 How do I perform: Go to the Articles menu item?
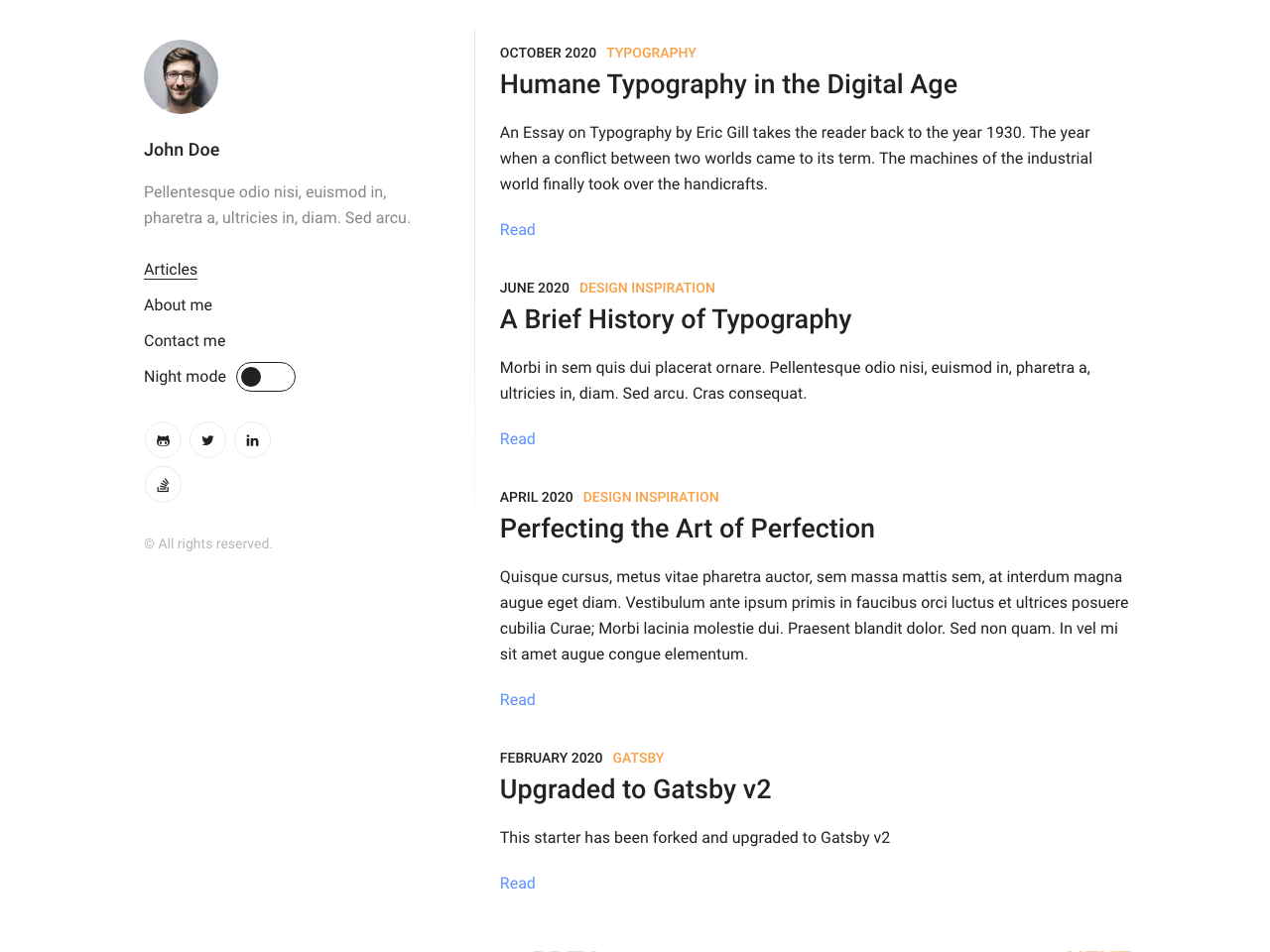coord(171,270)
